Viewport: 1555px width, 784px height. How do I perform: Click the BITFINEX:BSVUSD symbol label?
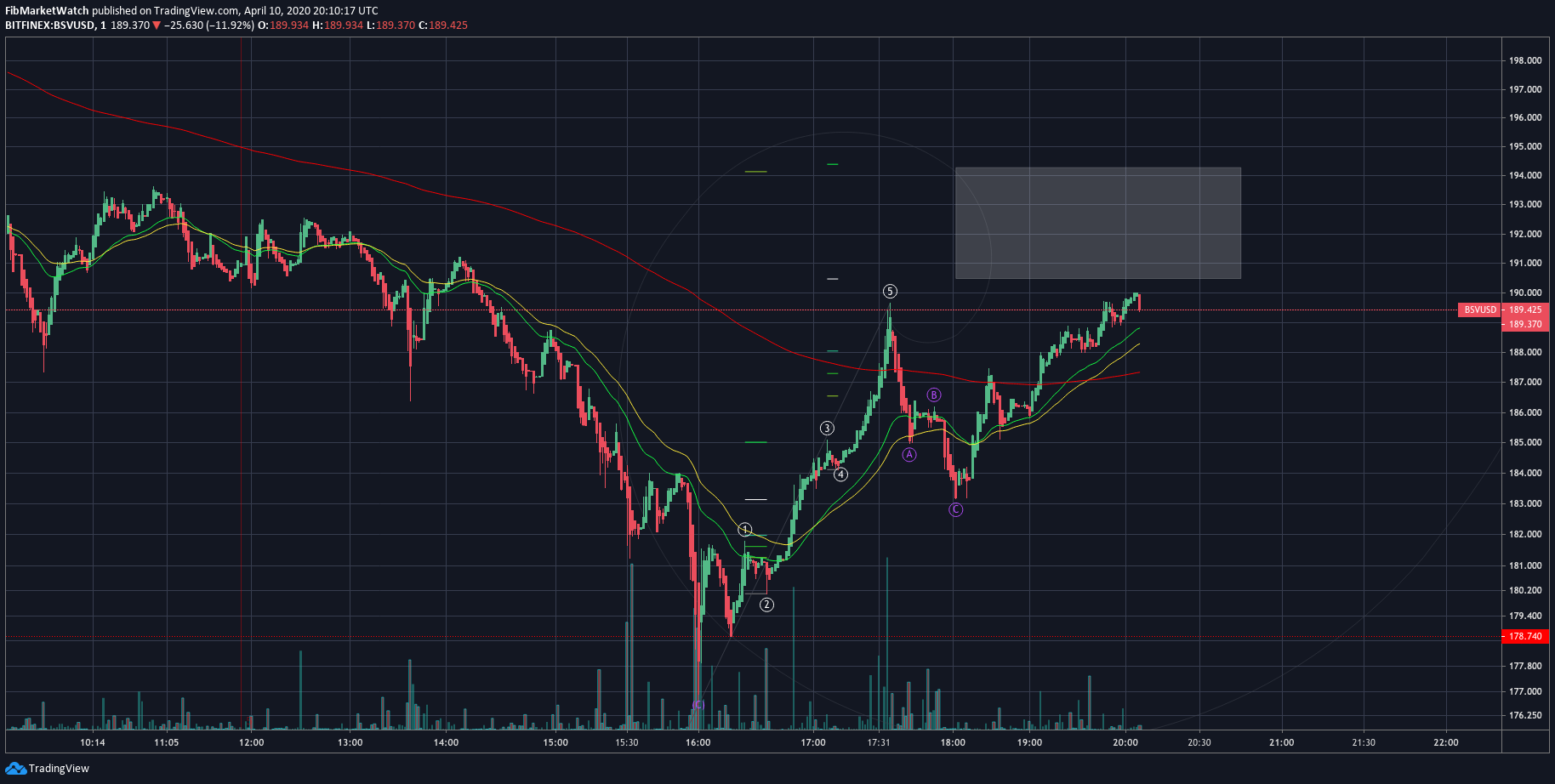(50, 26)
